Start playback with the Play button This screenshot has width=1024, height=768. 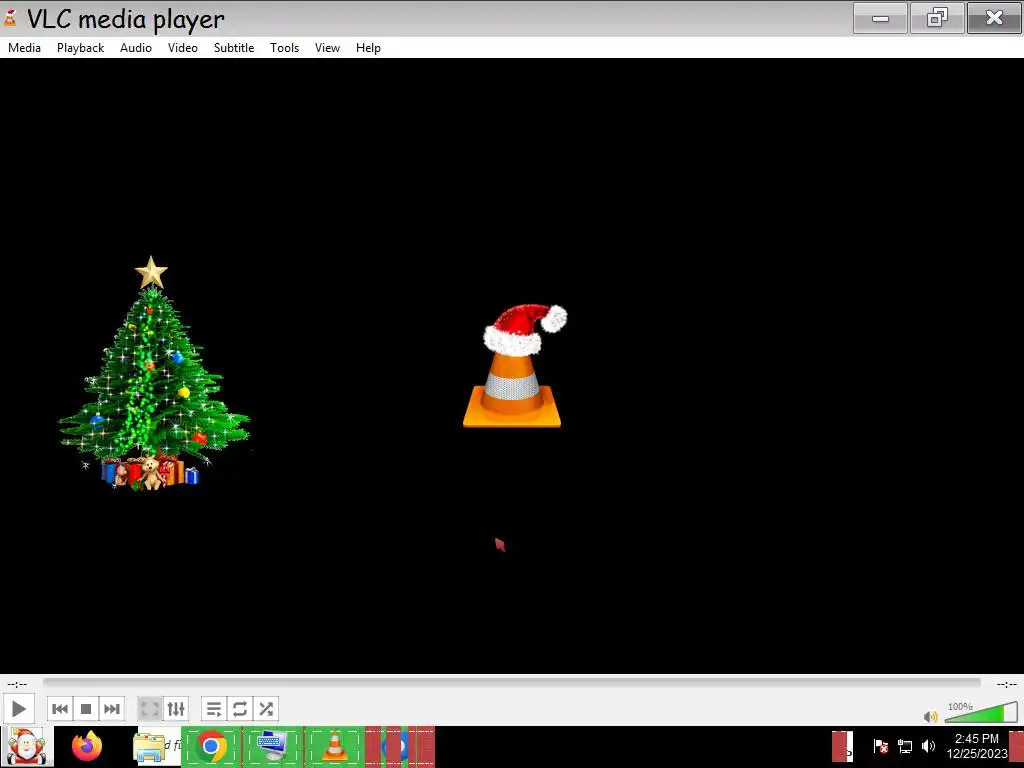pos(18,709)
